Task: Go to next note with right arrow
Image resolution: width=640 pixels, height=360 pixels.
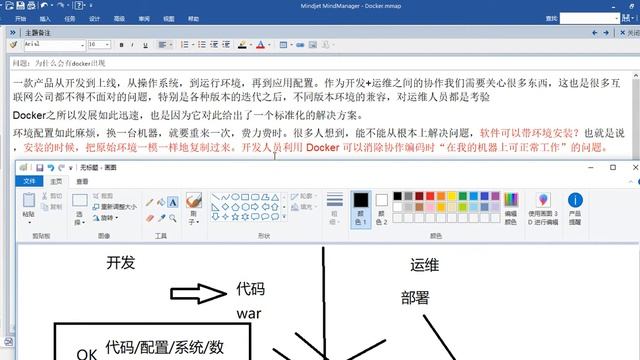Action: coord(606,33)
